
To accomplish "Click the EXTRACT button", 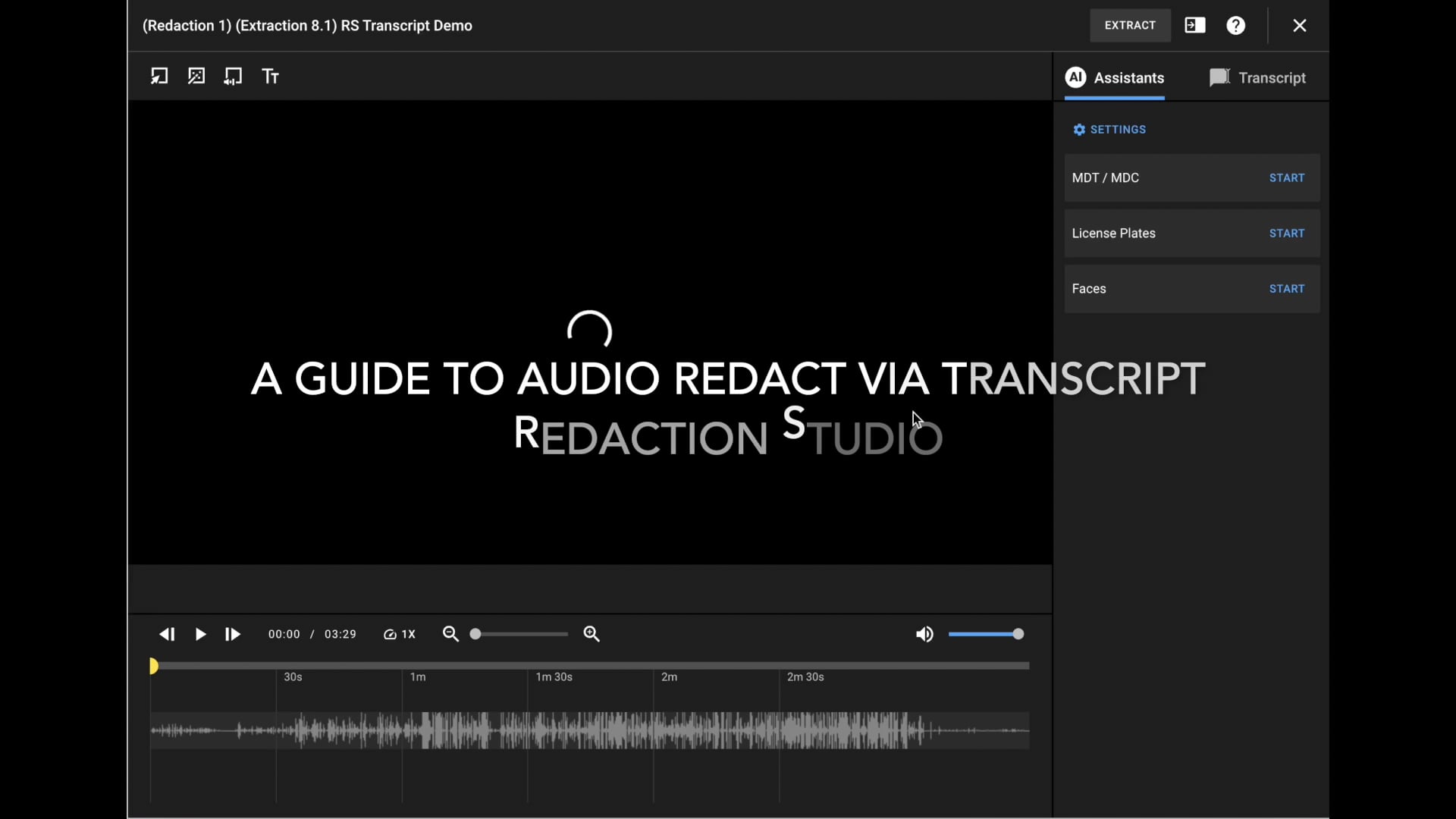I will 1131,25.
